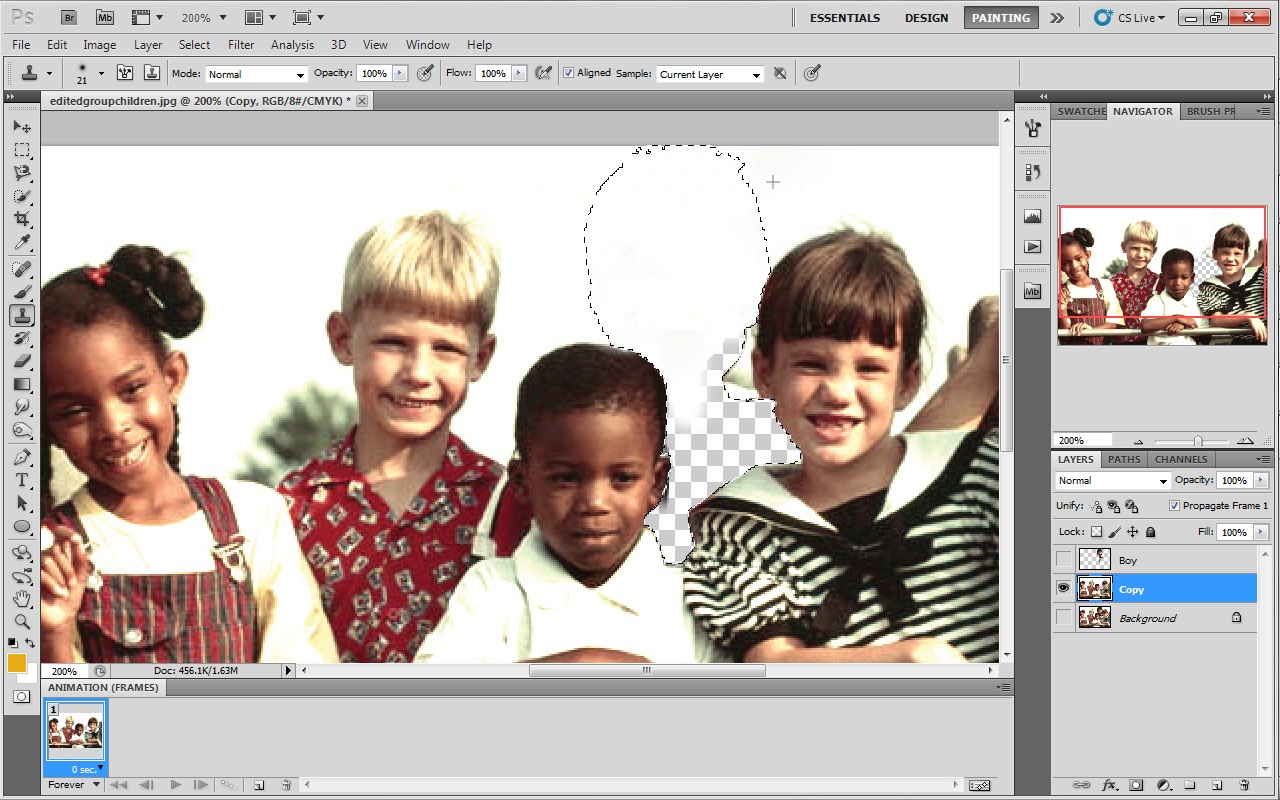The height and width of the screenshot is (800, 1280).
Task: Open the Filter menu
Action: [x=241, y=45]
